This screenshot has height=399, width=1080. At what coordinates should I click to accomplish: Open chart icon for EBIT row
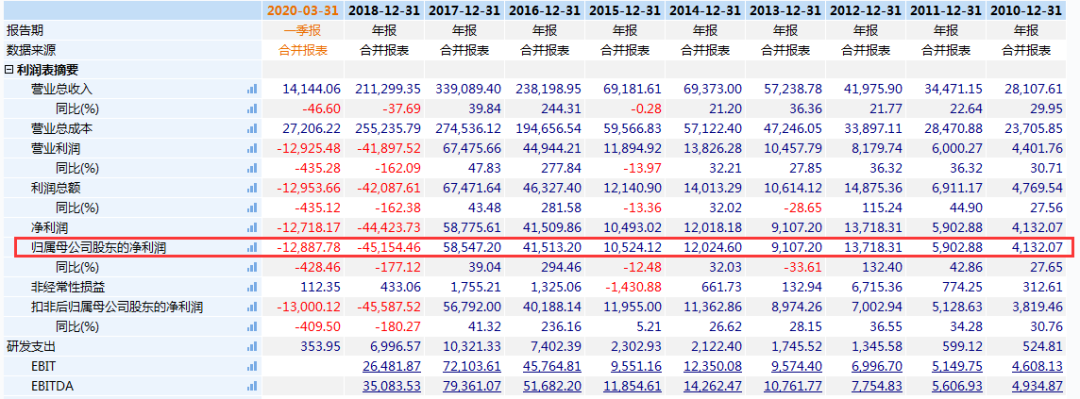[x=251, y=367]
